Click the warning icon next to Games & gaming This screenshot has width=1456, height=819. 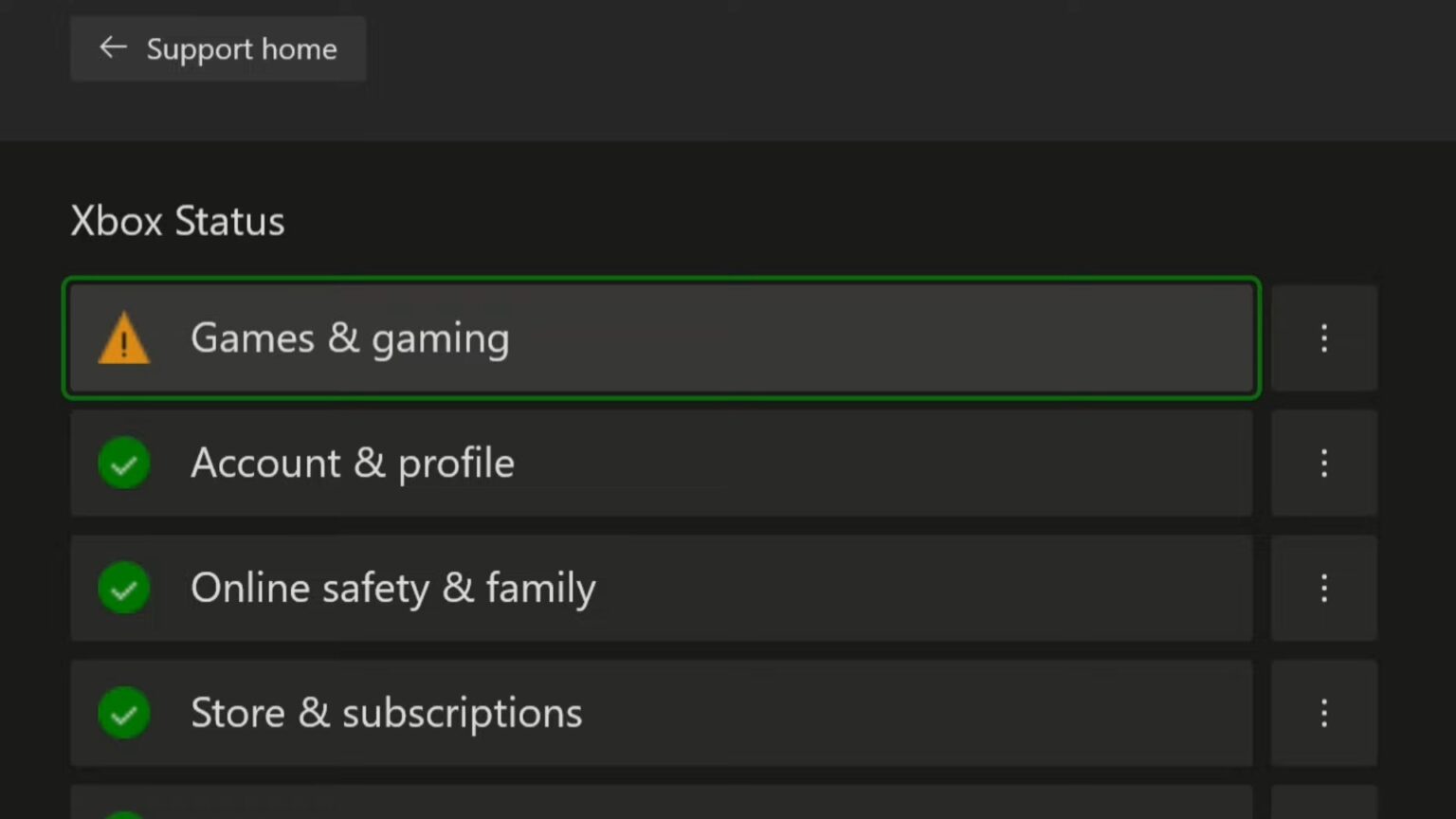tap(124, 338)
